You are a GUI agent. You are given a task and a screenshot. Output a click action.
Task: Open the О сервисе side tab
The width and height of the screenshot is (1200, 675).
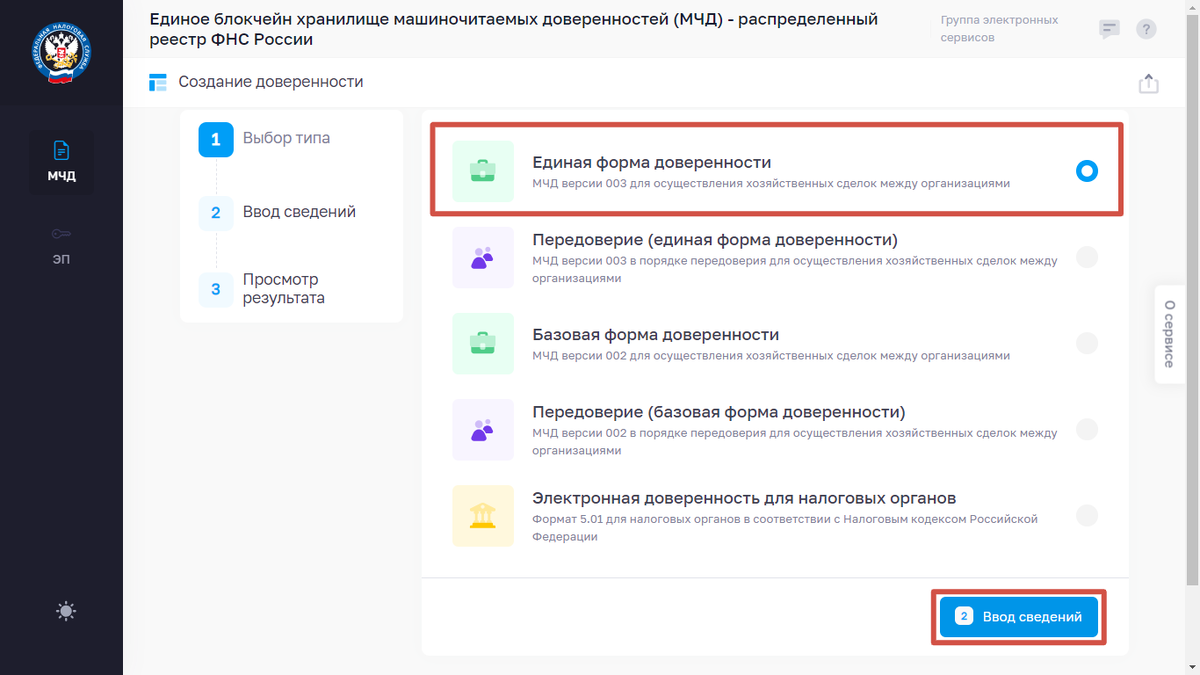pyautogui.click(x=1168, y=334)
